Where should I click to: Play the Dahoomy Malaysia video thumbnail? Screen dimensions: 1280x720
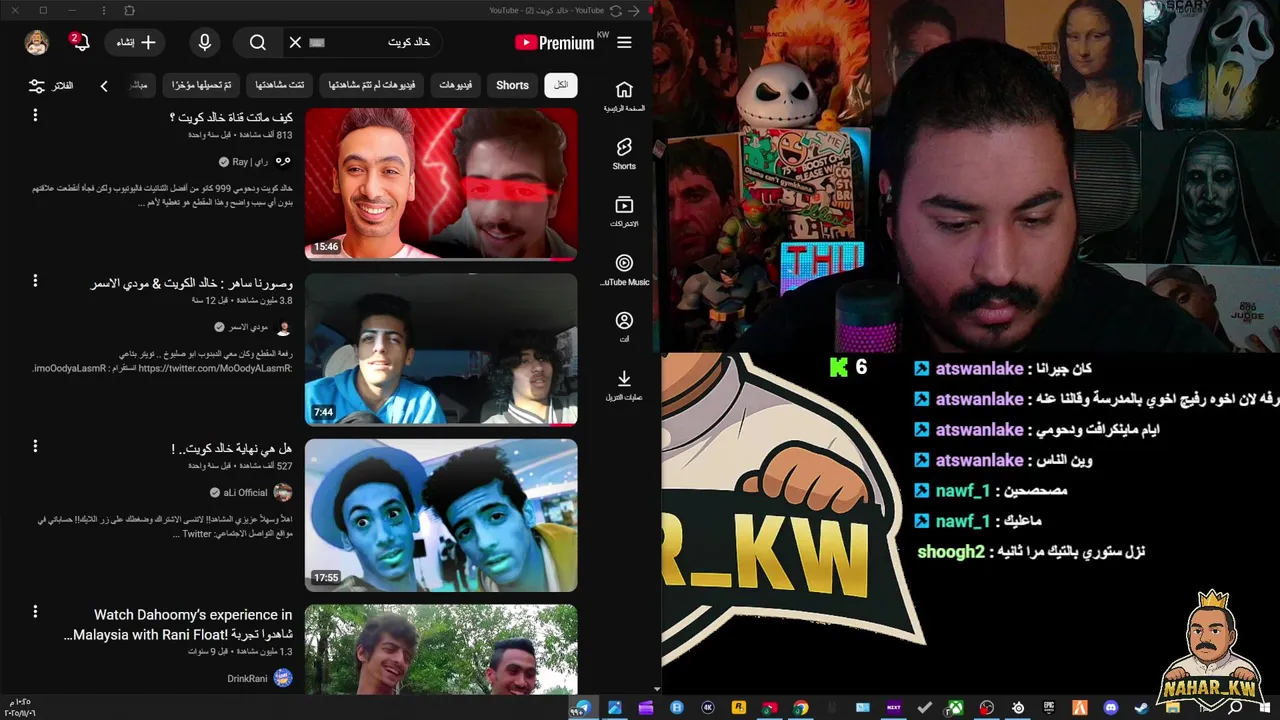tap(441, 649)
